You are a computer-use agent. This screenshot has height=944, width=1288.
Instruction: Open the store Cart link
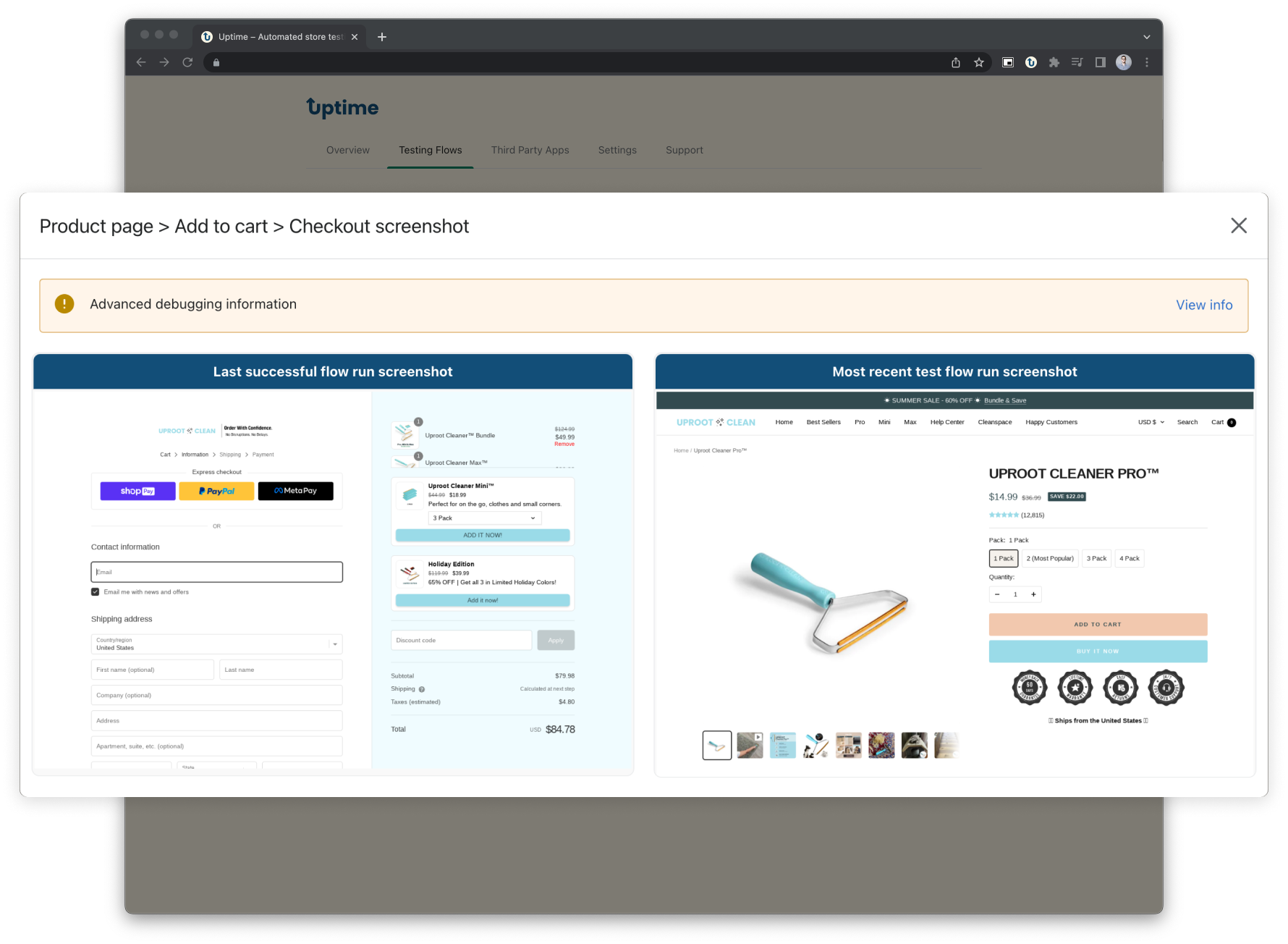coord(1224,422)
